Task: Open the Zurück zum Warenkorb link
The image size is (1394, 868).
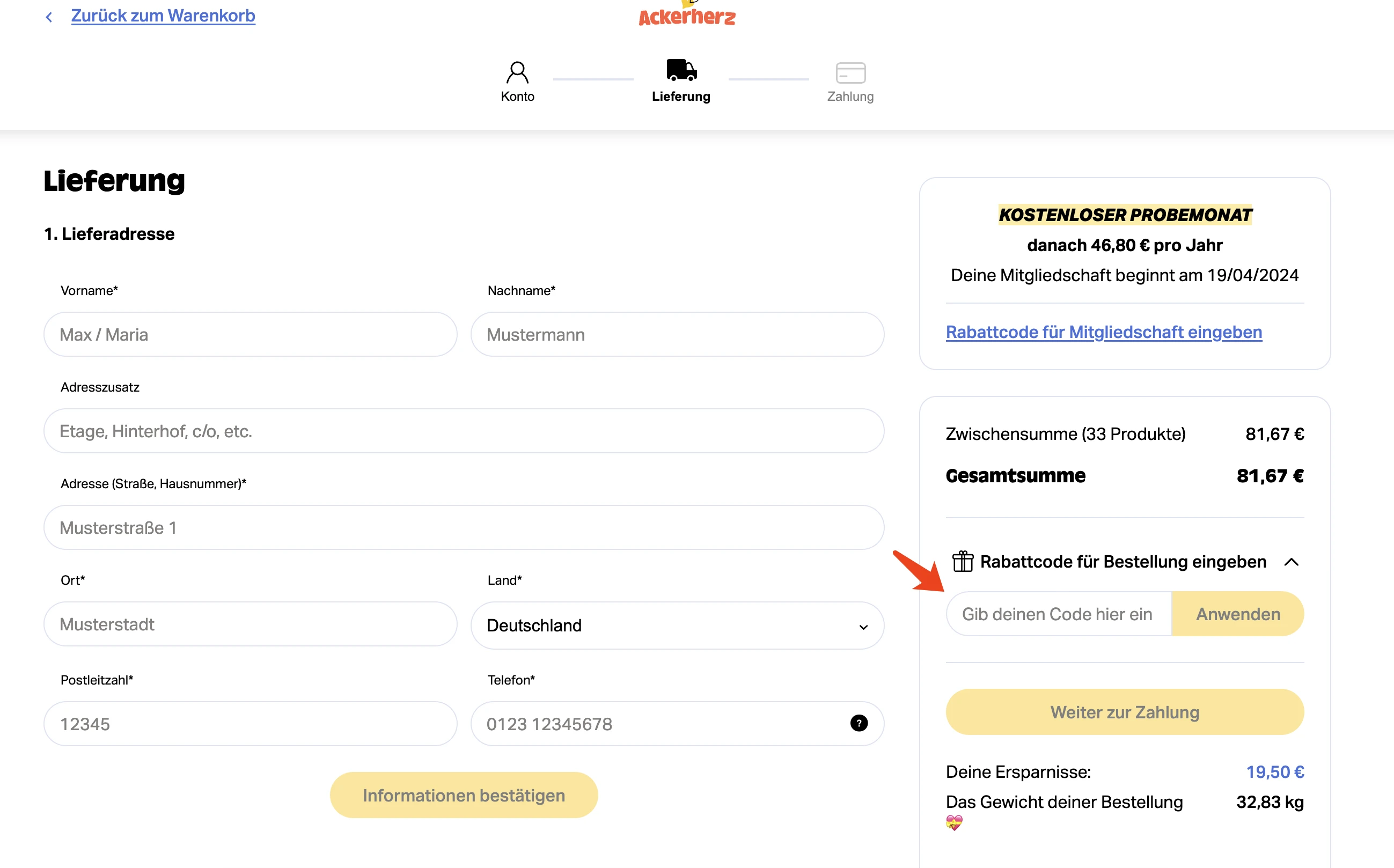Action: [x=163, y=16]
